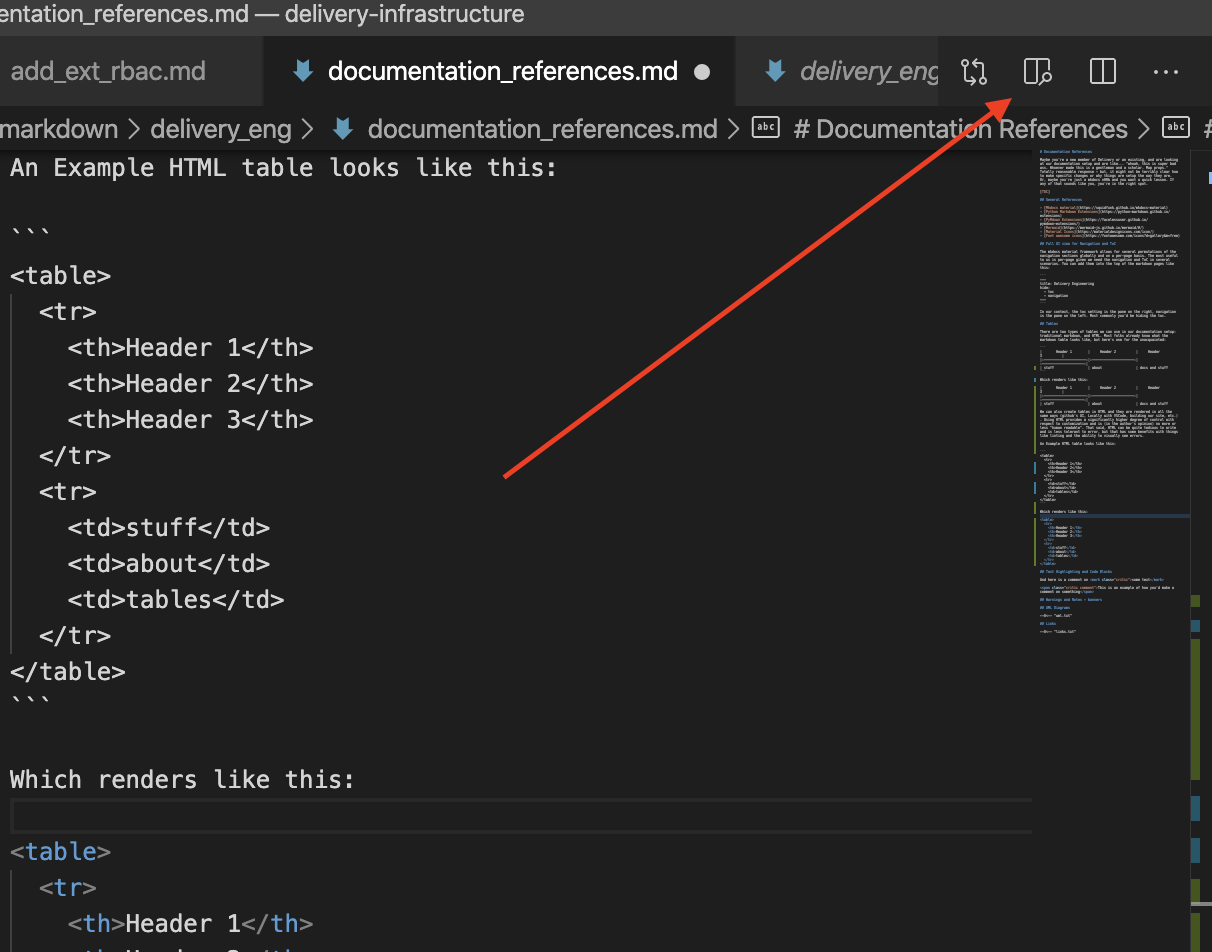Click markdown file icon on documentation_references.md tab
1212x952 pixels.
(x=301, y=71)
